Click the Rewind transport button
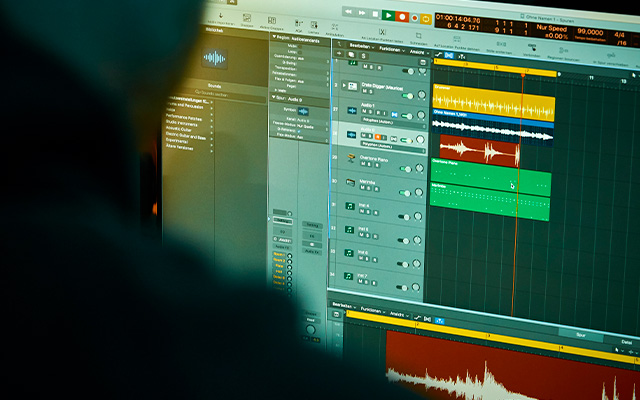640x400 pixels. pos(348,12)
